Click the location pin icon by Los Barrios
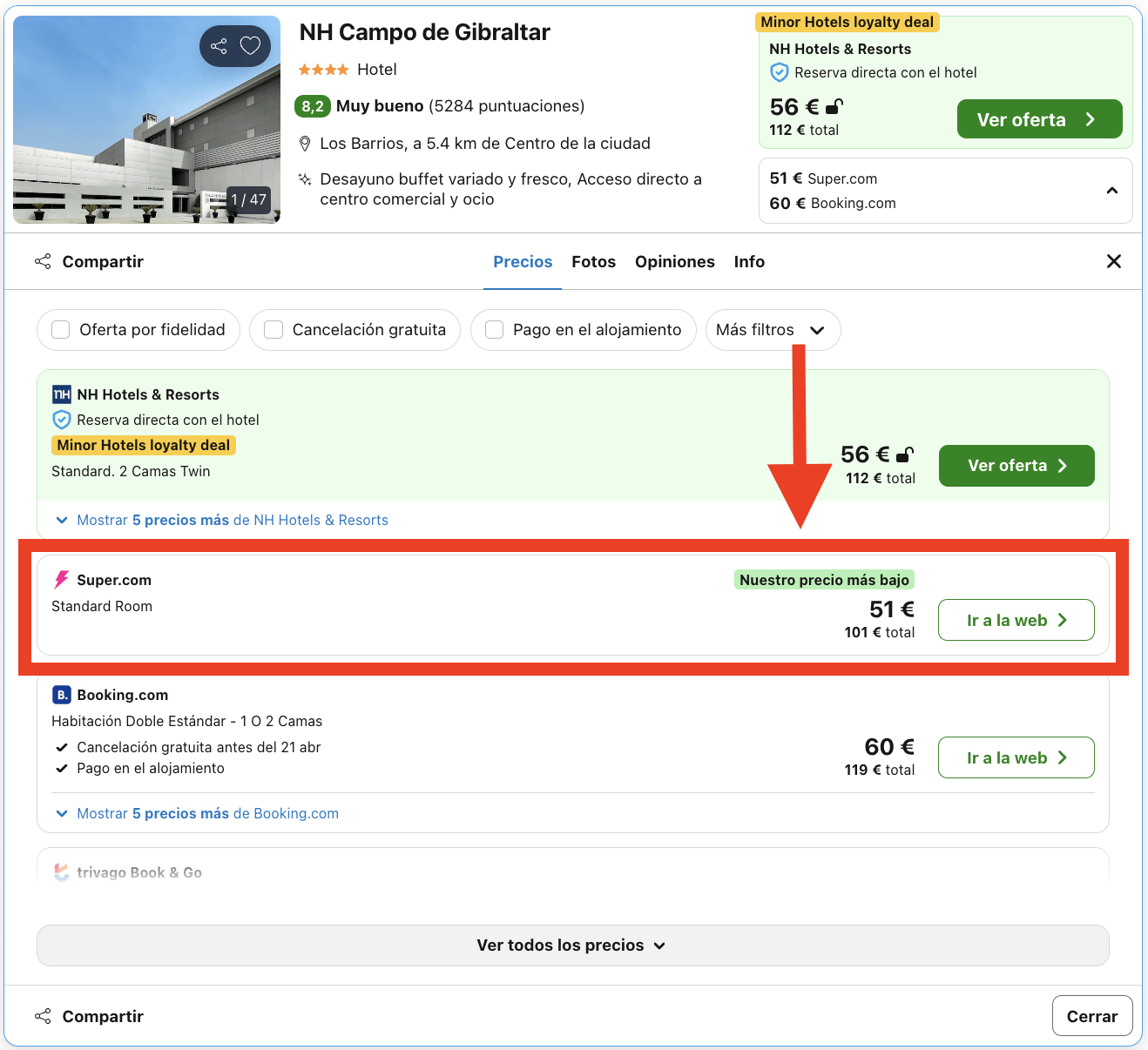The width and height of the screenshot is (1148, 1050). [305, 144]
